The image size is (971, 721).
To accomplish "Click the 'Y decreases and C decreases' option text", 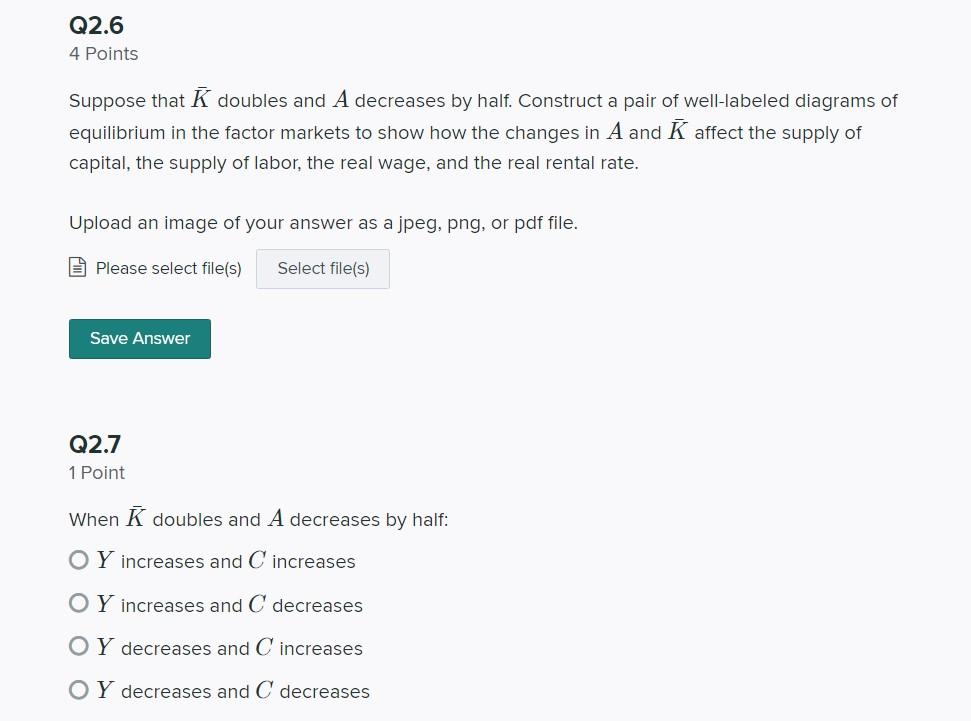I will coord(233,691).
